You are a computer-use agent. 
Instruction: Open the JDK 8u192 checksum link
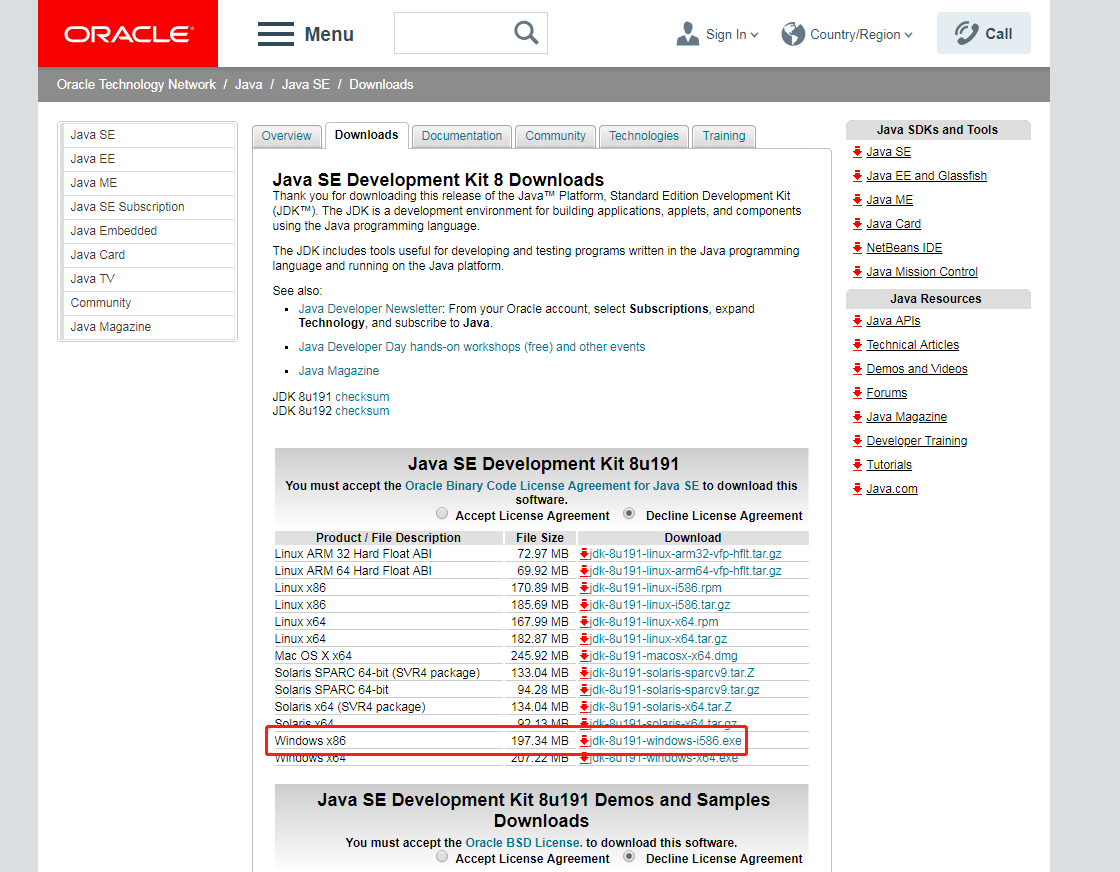point(362,411)
